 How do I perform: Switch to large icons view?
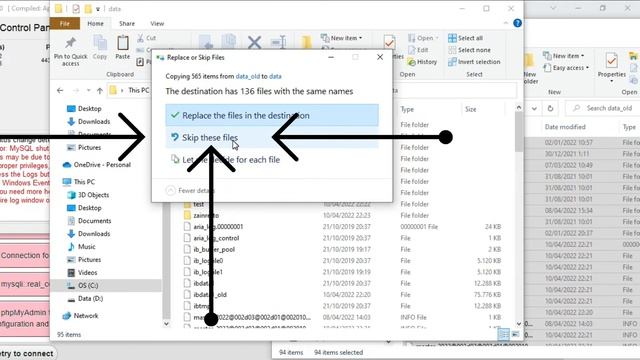pos(516,335)
